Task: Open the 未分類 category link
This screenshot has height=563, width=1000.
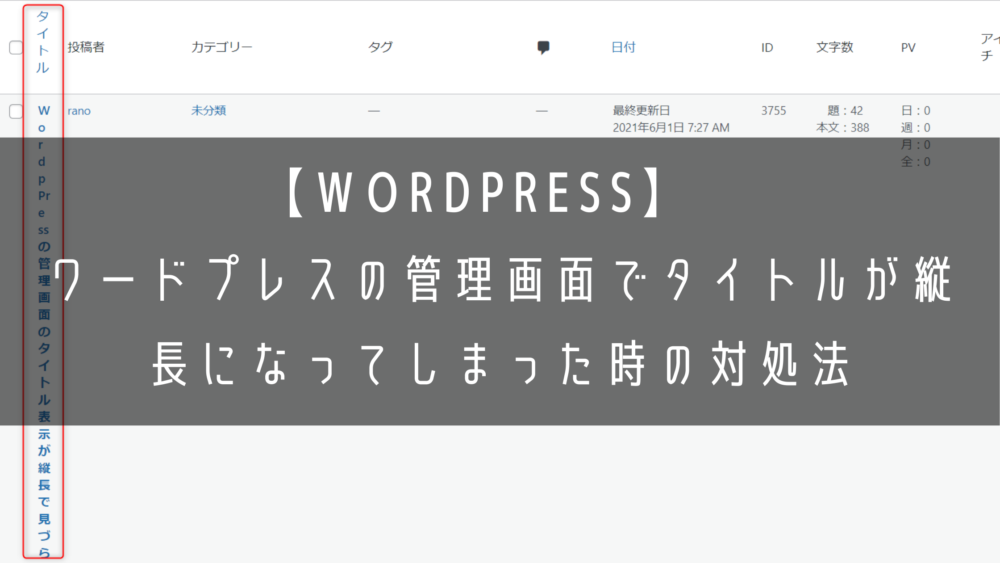Action: (x=209, y=110)
